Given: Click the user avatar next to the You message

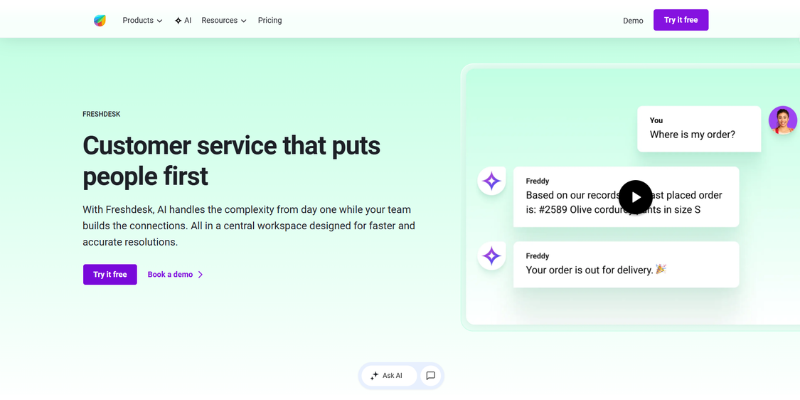Looking at the screenshot, I should (x=783, y=120).
